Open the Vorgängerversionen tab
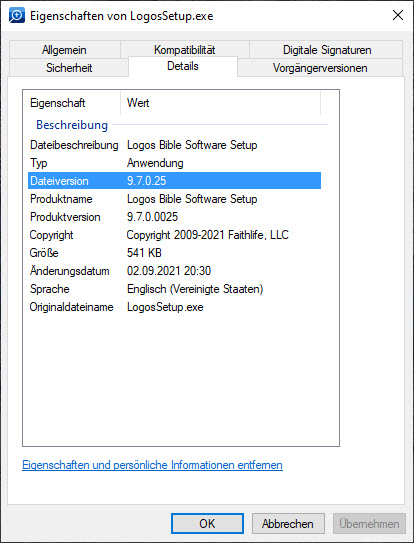This screenshot has height=543, width=414. point(320,68)
